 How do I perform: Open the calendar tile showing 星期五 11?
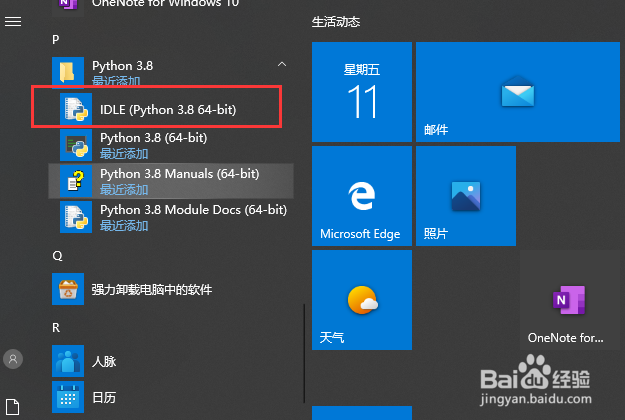coord(362,92)
